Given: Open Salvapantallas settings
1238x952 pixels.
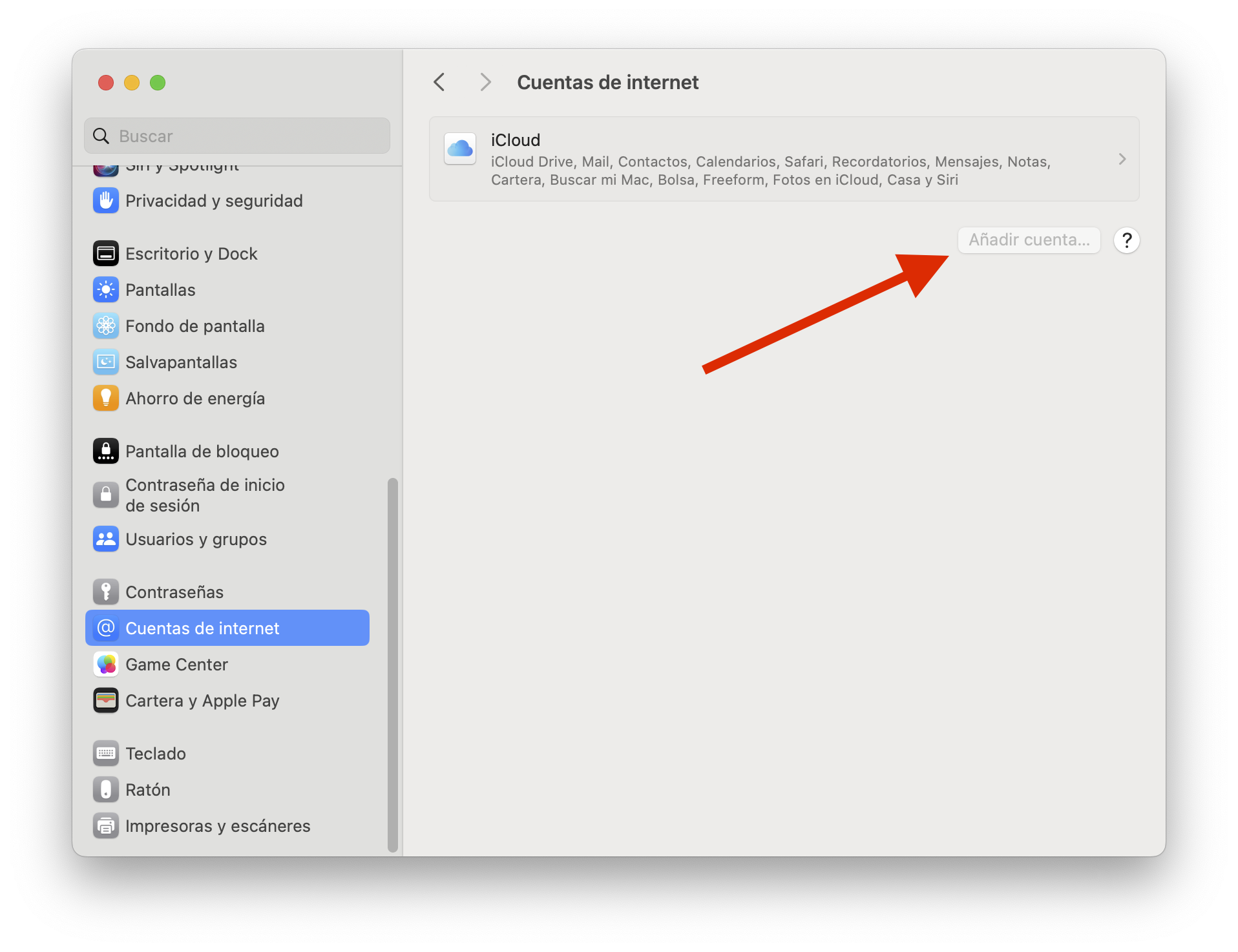Looking at the screenshot, I should point(181,362).
